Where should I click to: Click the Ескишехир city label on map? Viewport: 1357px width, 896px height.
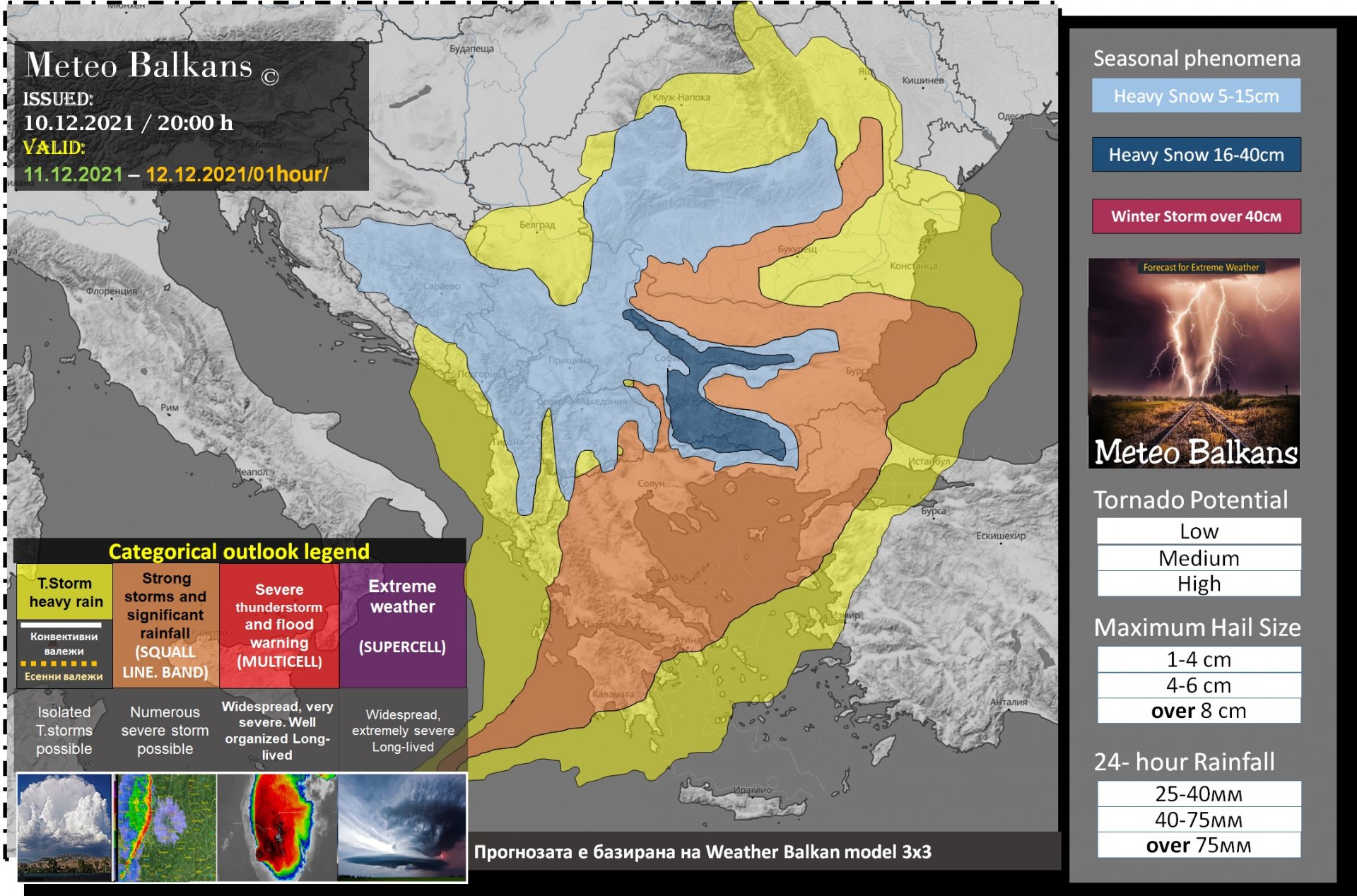click(1001, 536)
